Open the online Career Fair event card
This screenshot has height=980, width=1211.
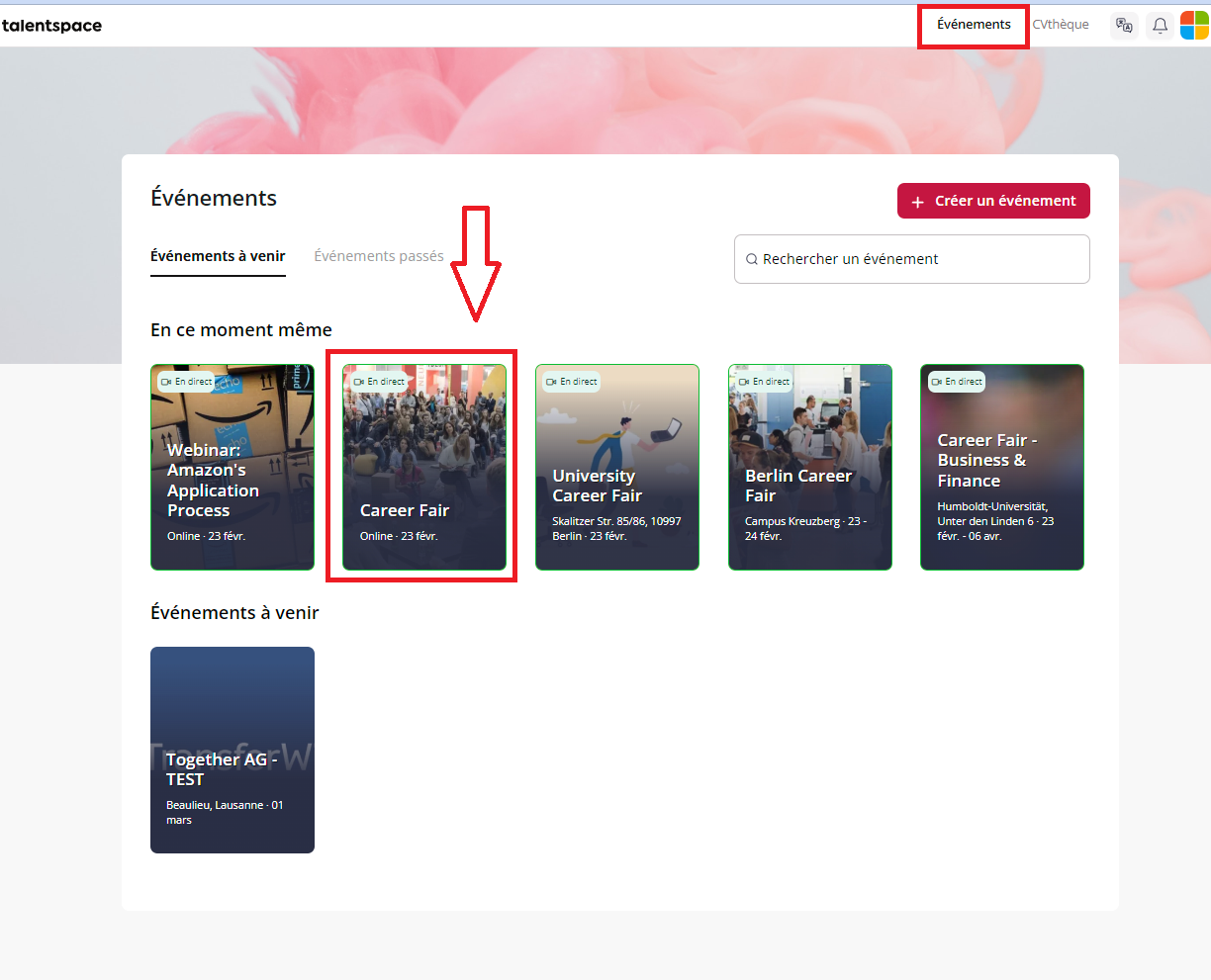point(424,475)
